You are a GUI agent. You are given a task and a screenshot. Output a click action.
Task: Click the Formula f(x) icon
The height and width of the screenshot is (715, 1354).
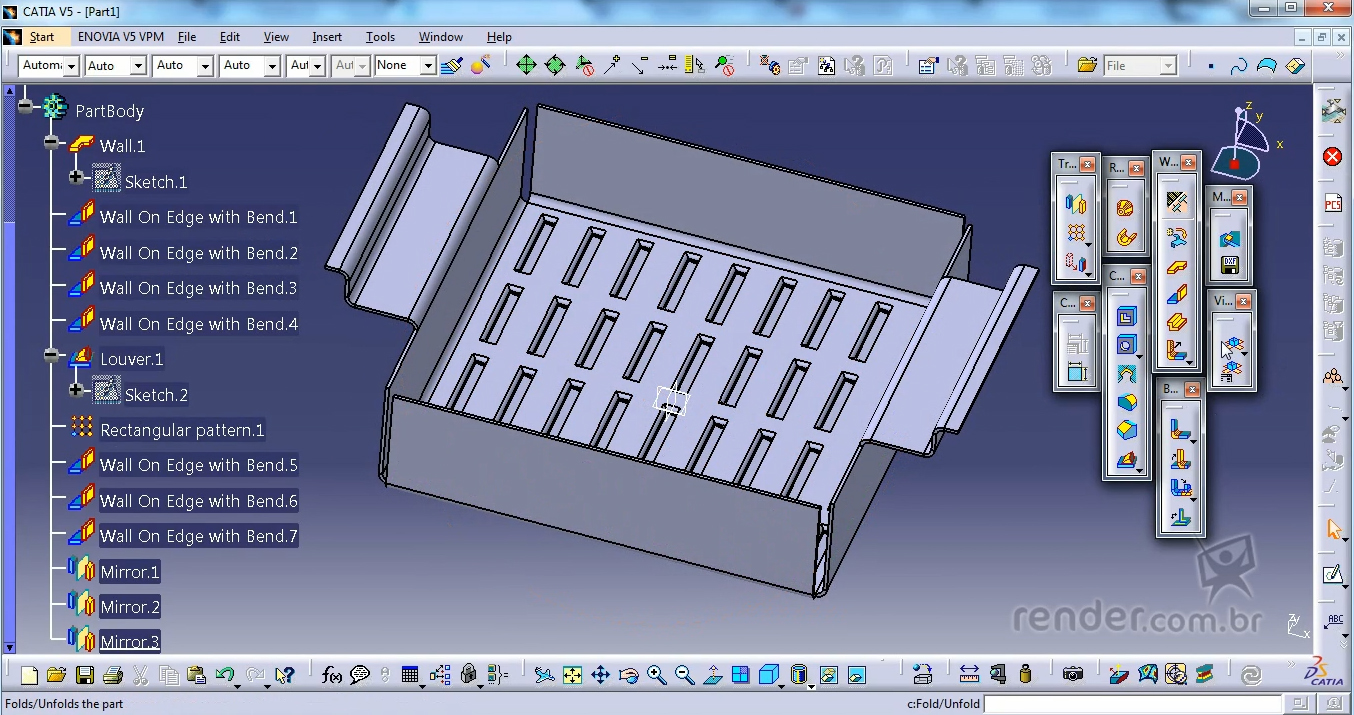point(332,675)
